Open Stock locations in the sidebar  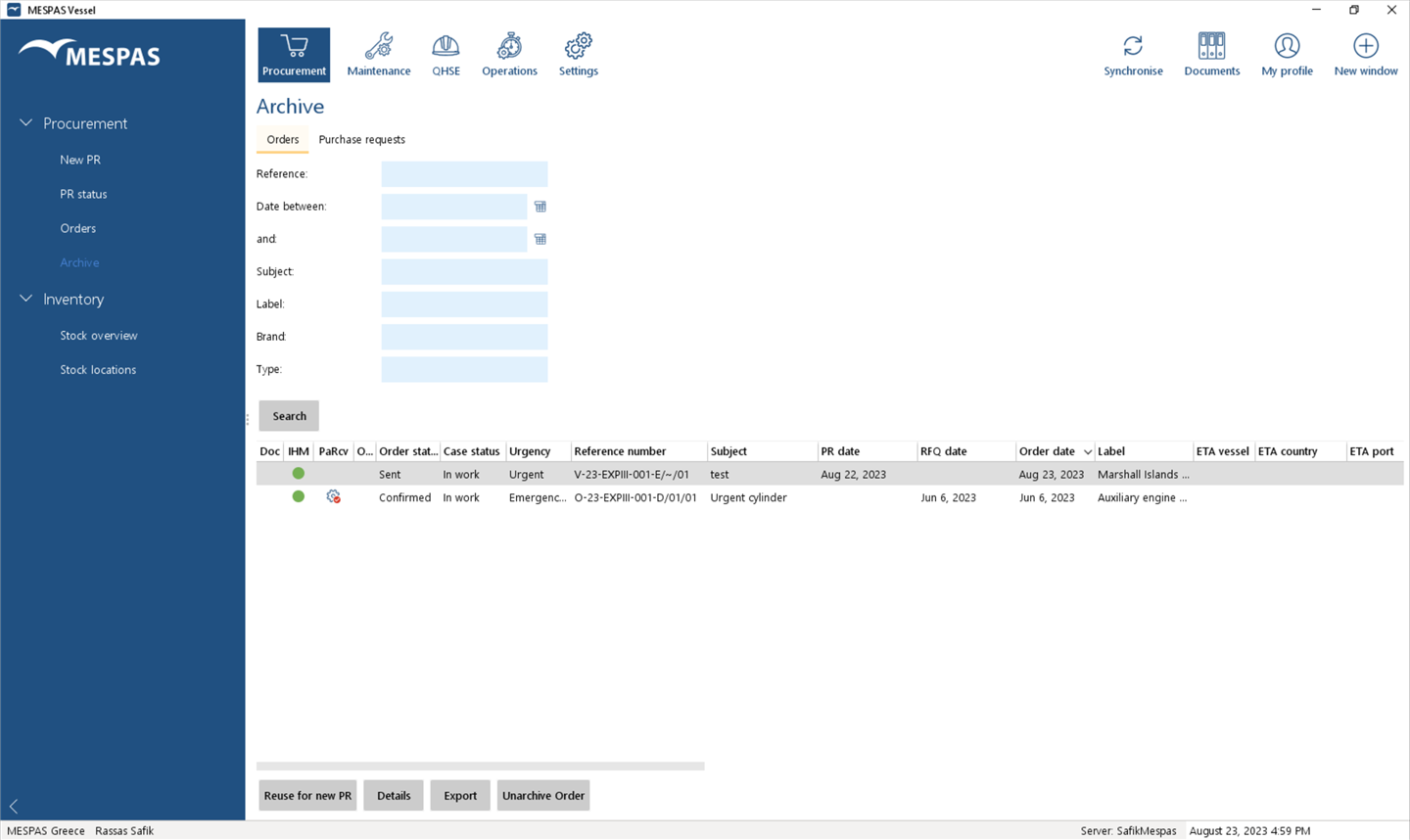pos(98,369)
